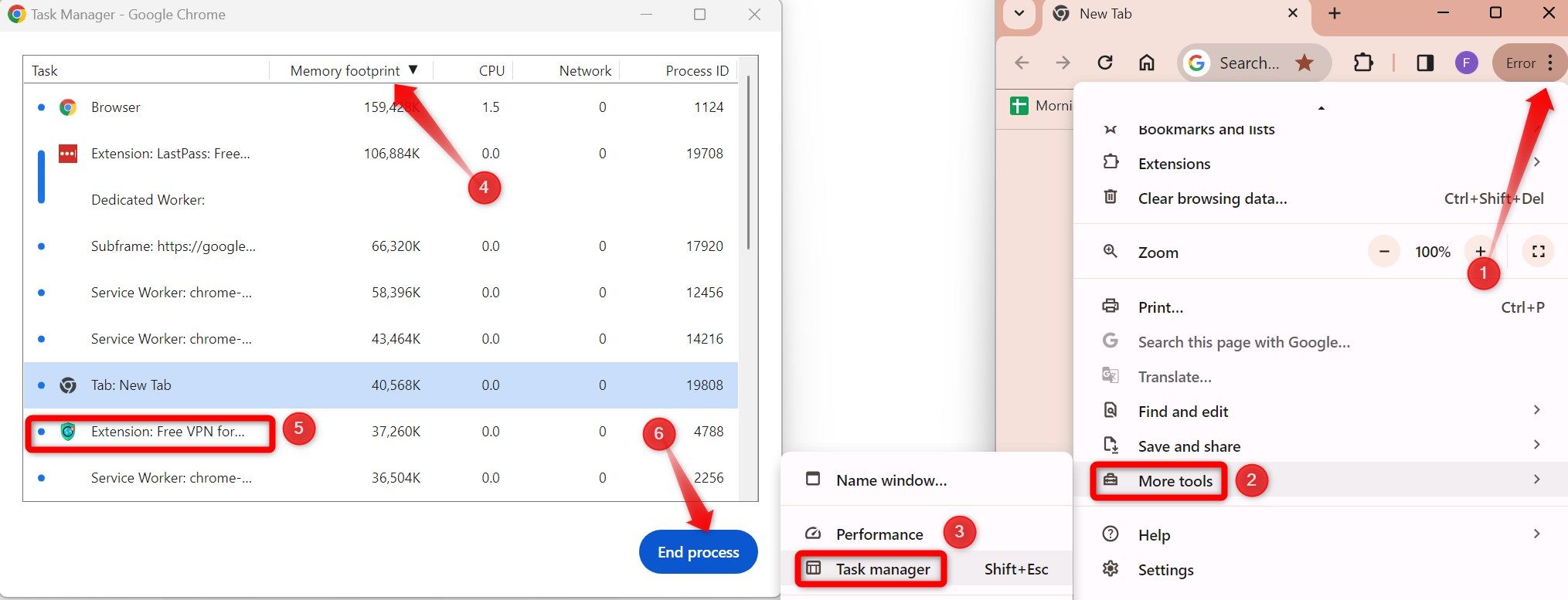Click the Free VPN shield icon
Image resolution: width=1568 pixels, height=600 pixels.
point(68,432)
